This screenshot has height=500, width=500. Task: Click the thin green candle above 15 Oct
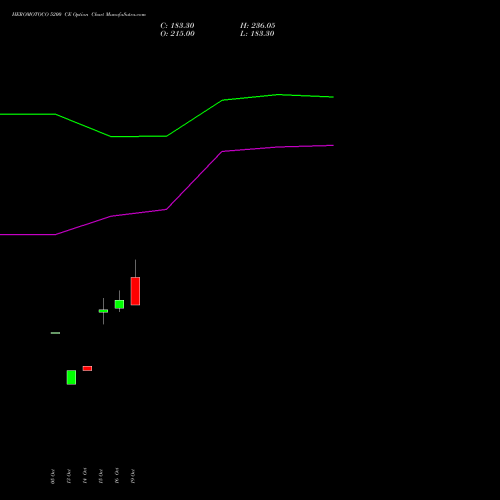(103, 311)
